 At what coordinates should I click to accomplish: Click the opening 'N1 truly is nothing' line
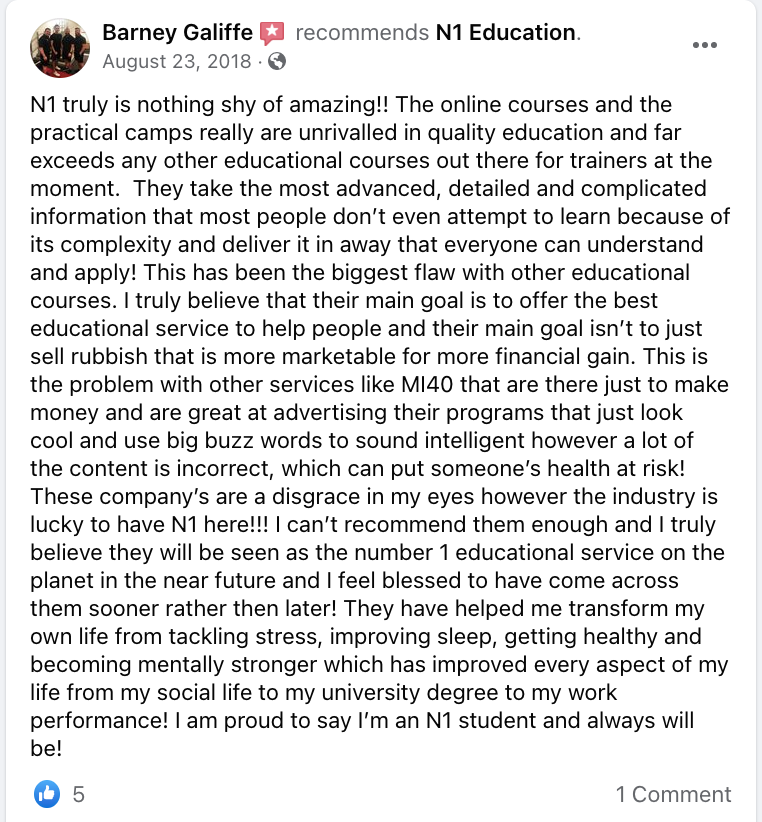(122, 105)
